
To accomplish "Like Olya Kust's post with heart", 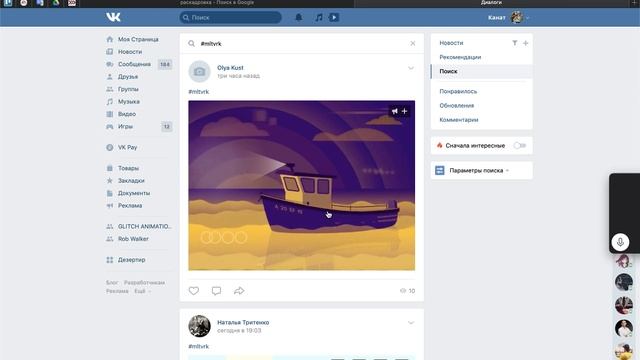I will pyautogui.click(x=194, y=291).
